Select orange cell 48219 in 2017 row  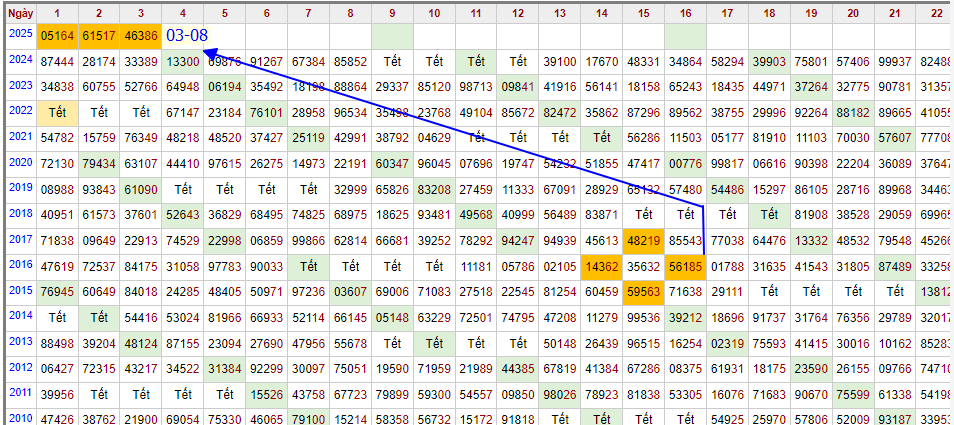[642, 240]
